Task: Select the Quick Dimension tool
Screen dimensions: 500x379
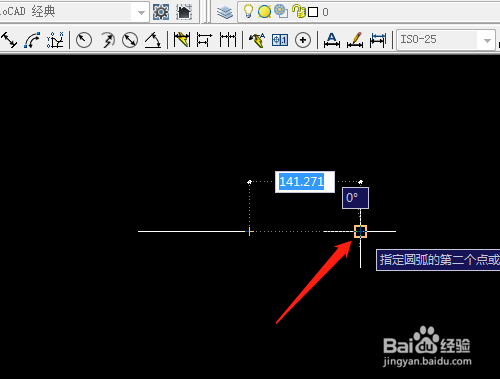Action: click(182, 40)
